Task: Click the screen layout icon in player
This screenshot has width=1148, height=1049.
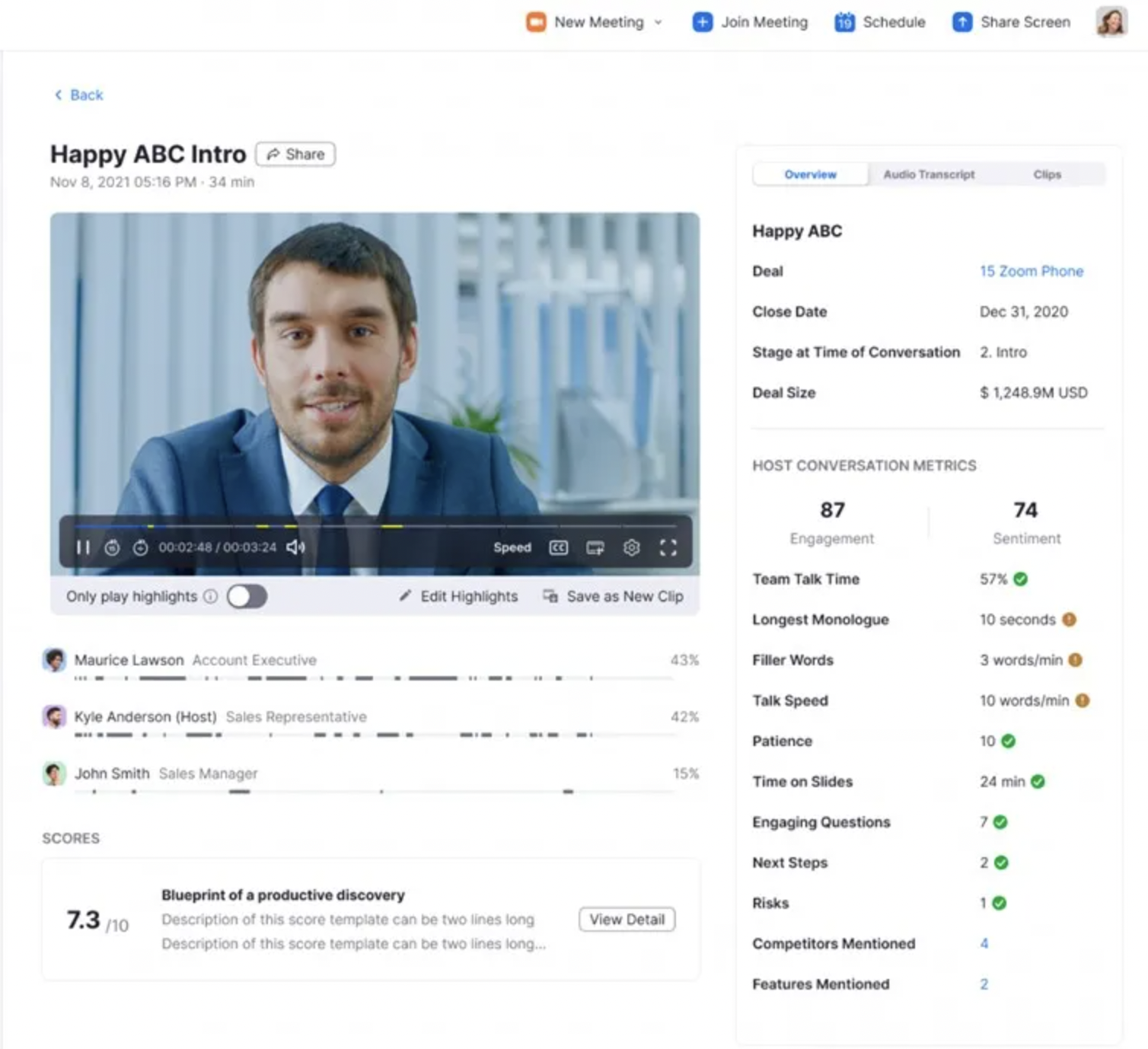Action: pos(595,547)
